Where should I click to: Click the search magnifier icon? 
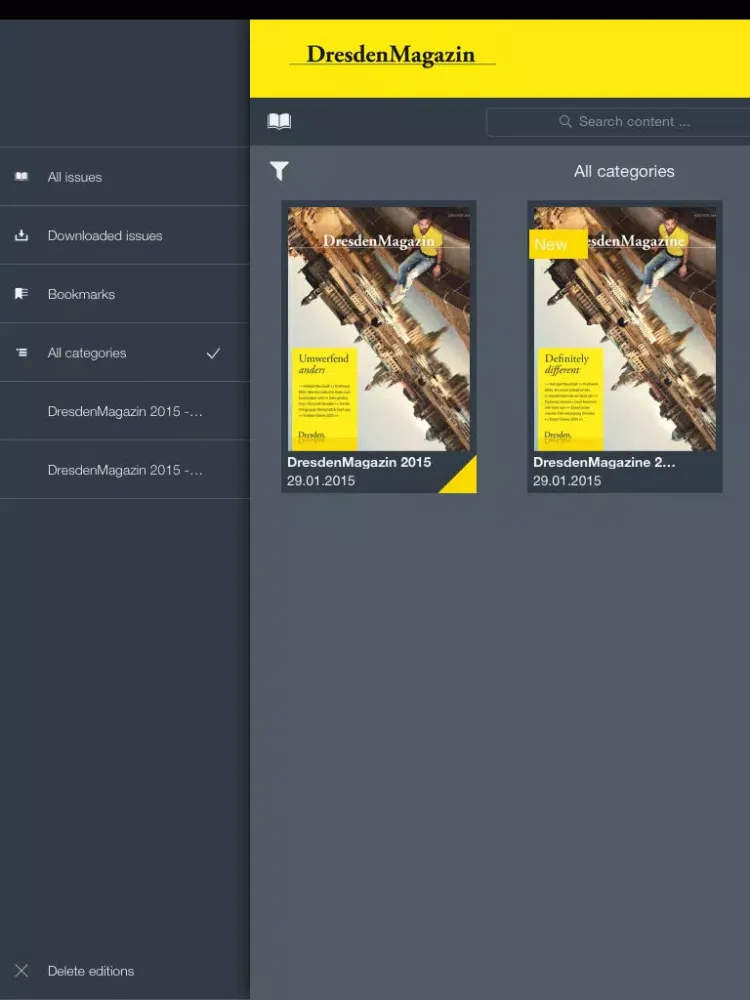(x=565, y=121)
